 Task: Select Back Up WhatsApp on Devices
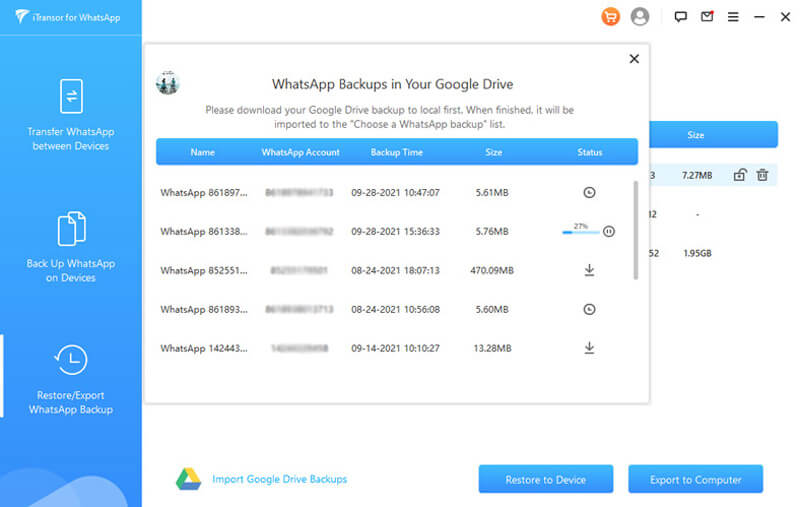click(71, 247)
